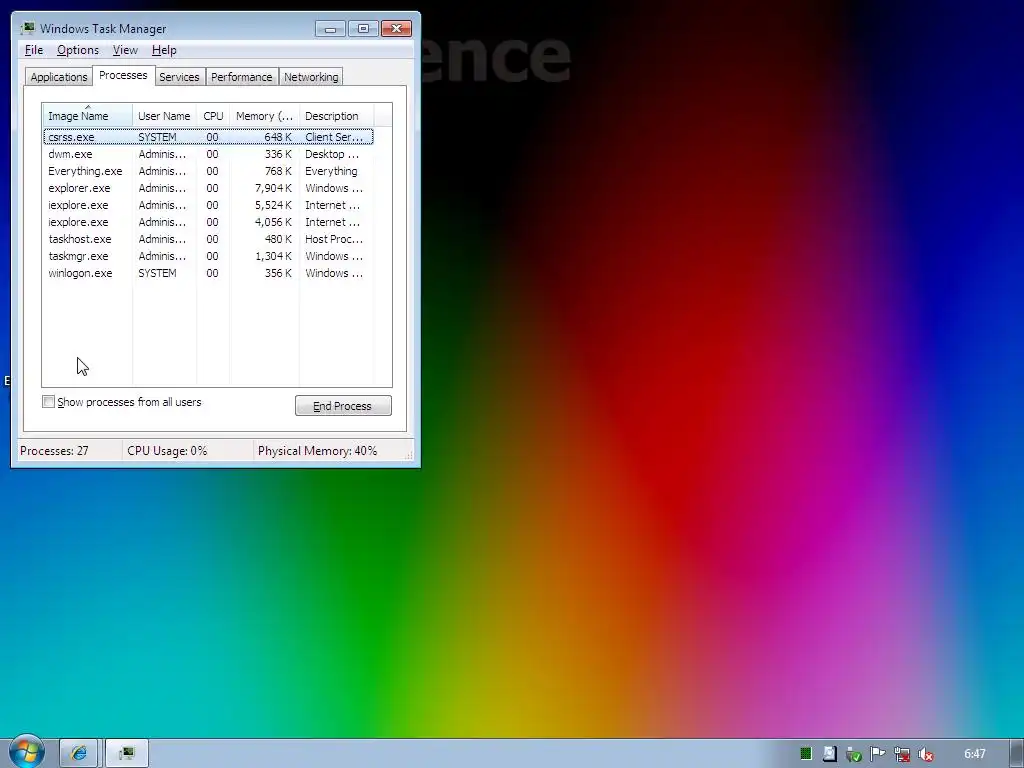Select the iexplore.exe row using 5,524 K
Viewport: 1024px width, 768px height.
[x=208, y=205]
